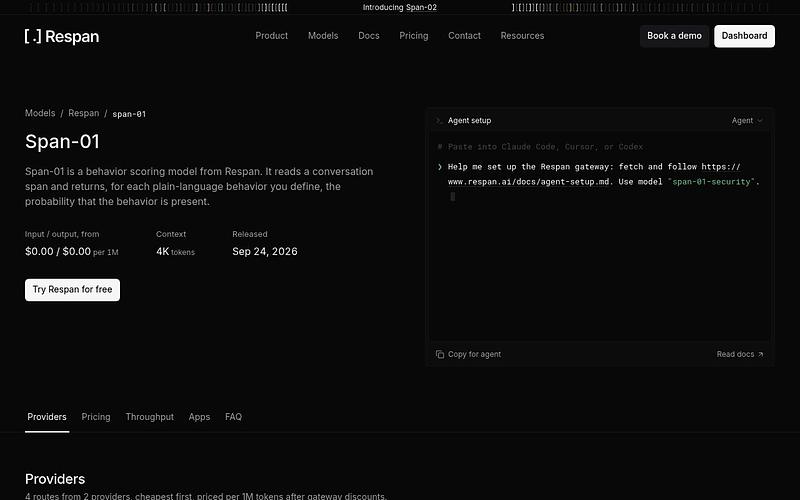
Task: Go to Models breadcrumb
Action: click(40, 113)
